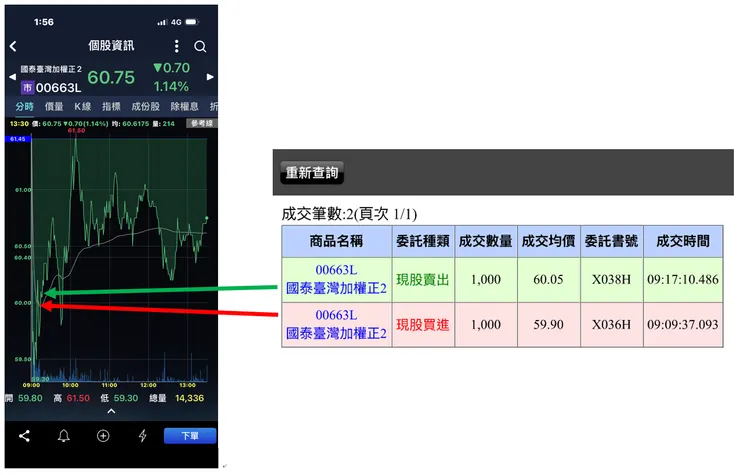Viewport: 740px width, 475px height.
Task: Tap the search magnifier icon
Action: (x=200, y=46)
